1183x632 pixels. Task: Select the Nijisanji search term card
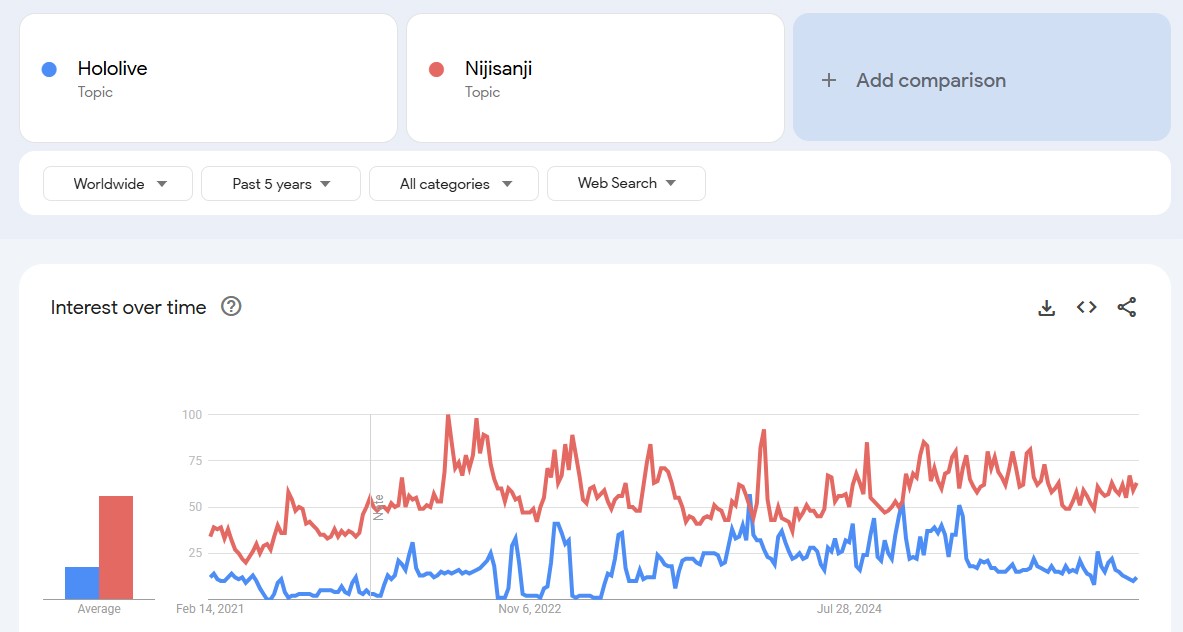tap(595, 78)
